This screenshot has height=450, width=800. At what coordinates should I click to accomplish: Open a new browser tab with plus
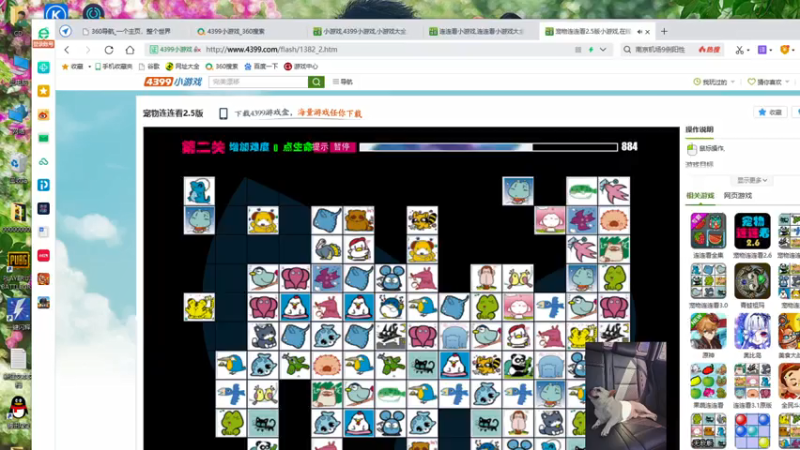tap(664, 32)
